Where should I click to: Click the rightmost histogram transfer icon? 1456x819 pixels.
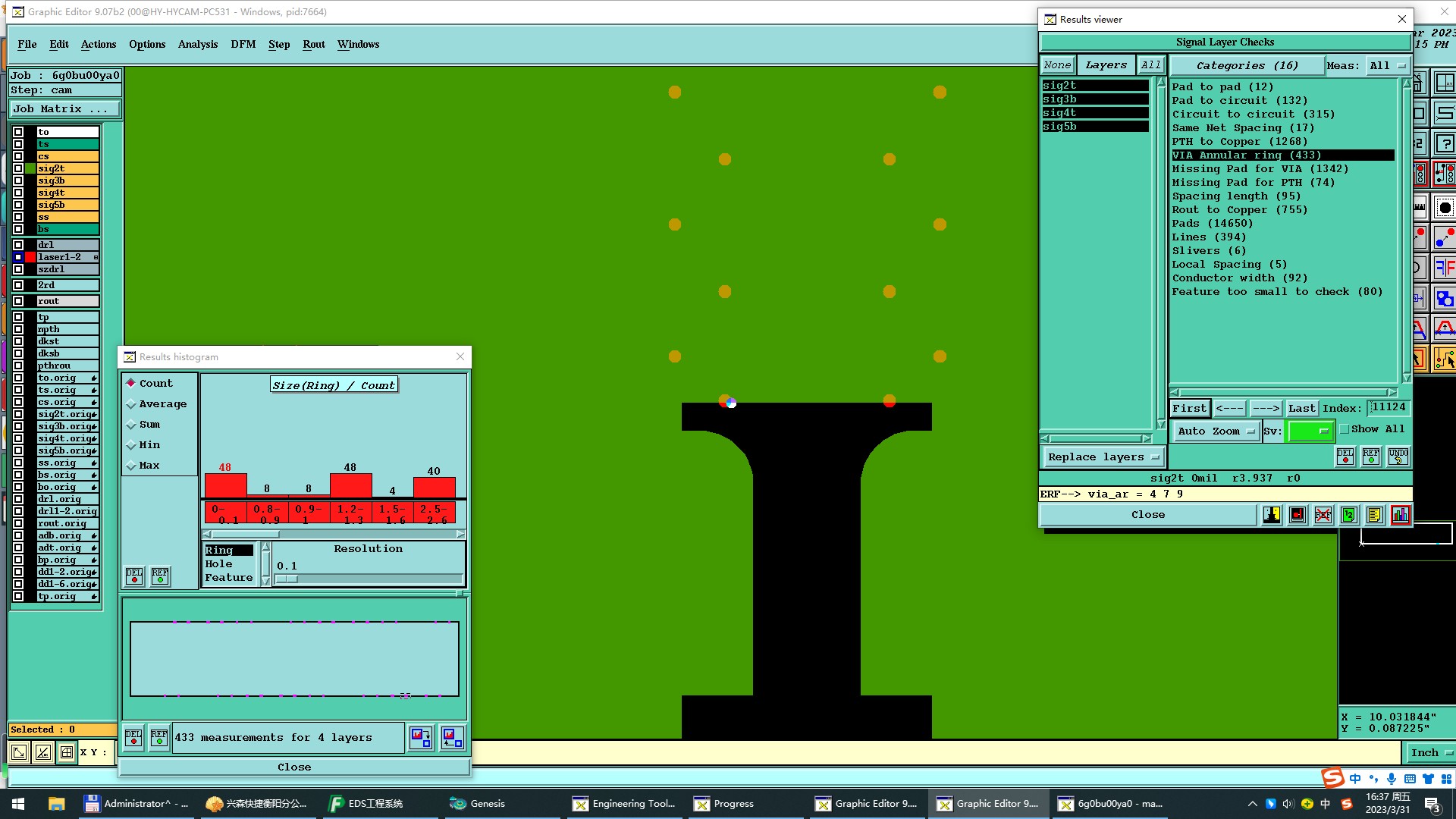[x=452, y=737]
